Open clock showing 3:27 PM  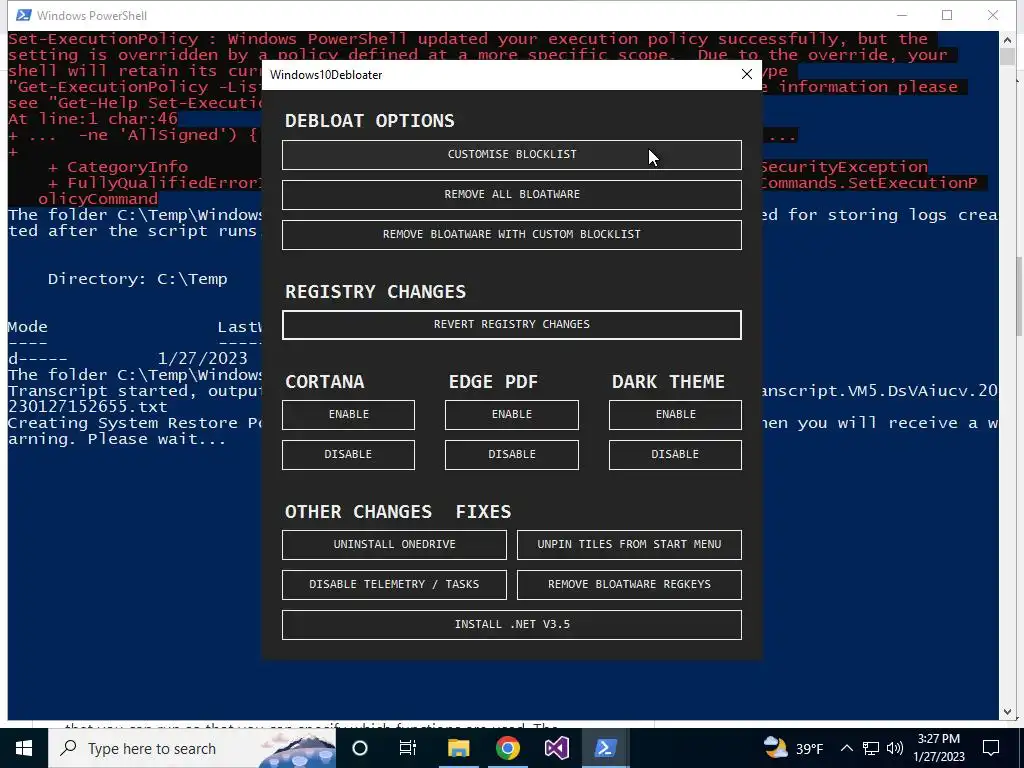pos(939,748)
